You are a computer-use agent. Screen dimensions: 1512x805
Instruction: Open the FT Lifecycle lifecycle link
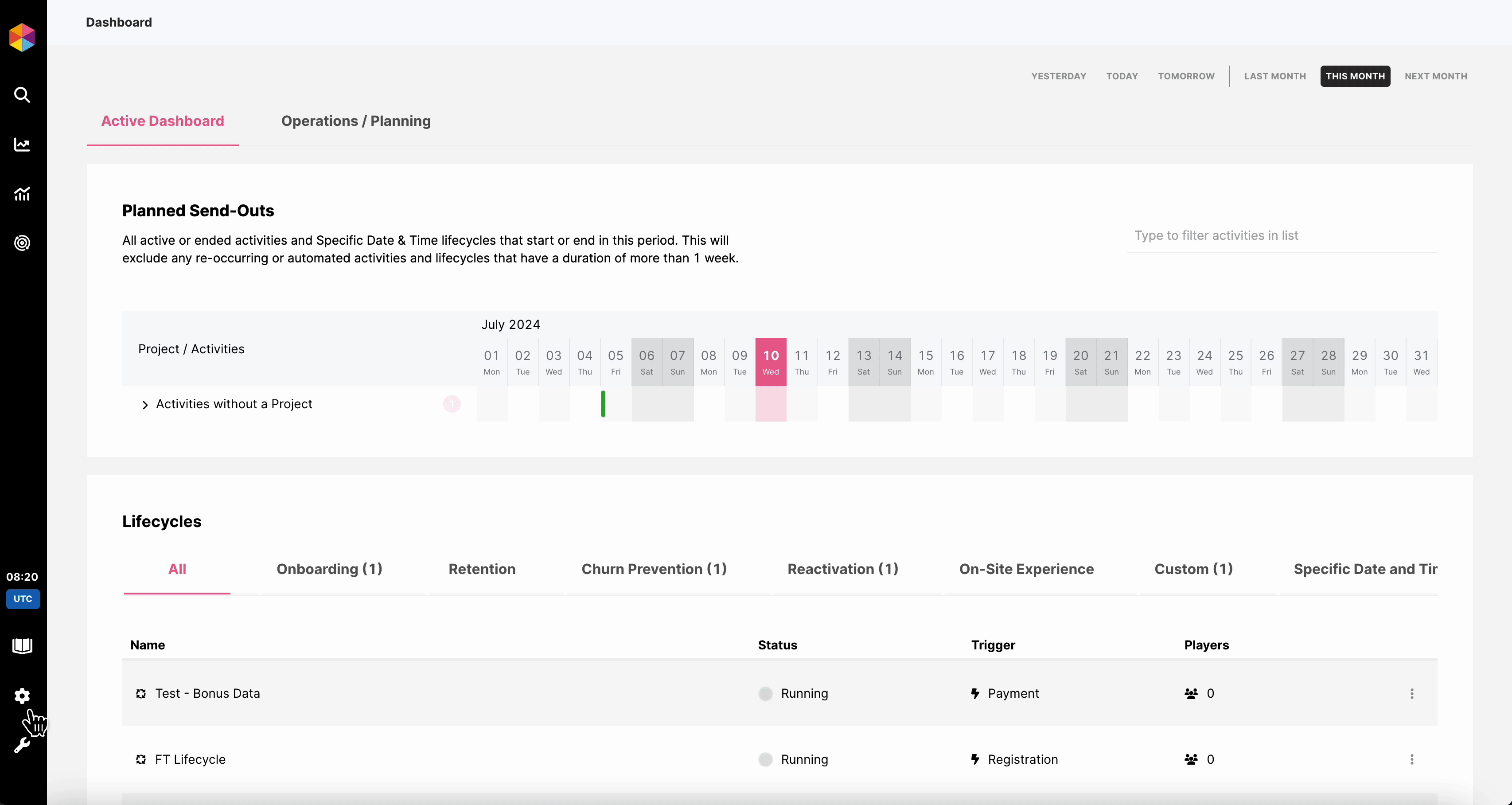tap(190, 759)
